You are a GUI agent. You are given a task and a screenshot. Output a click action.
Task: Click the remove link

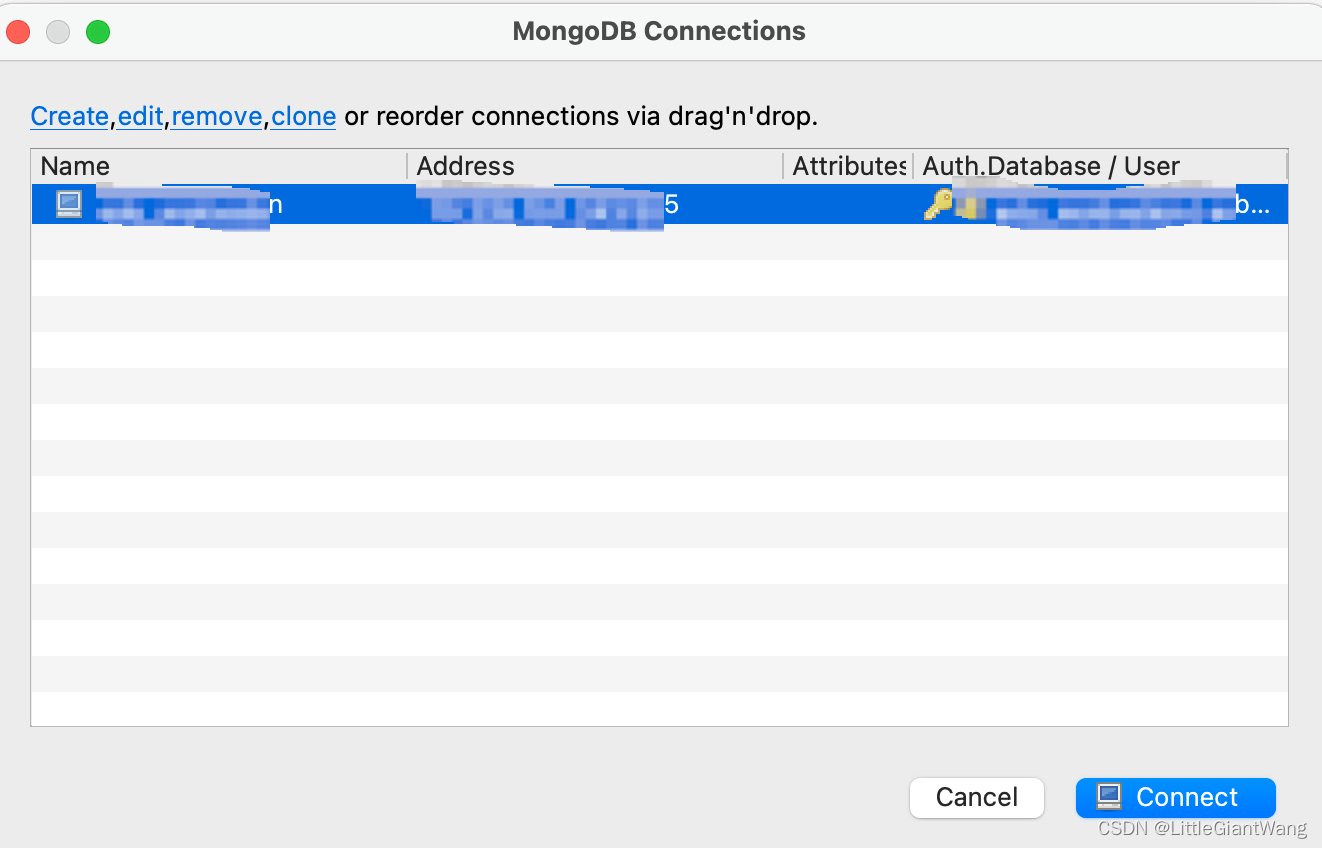click(217, 116)
